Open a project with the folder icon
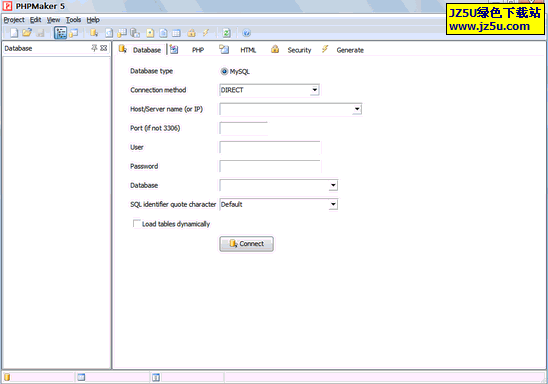This screenshot has height=384, width=548. [x=27, y=33]
